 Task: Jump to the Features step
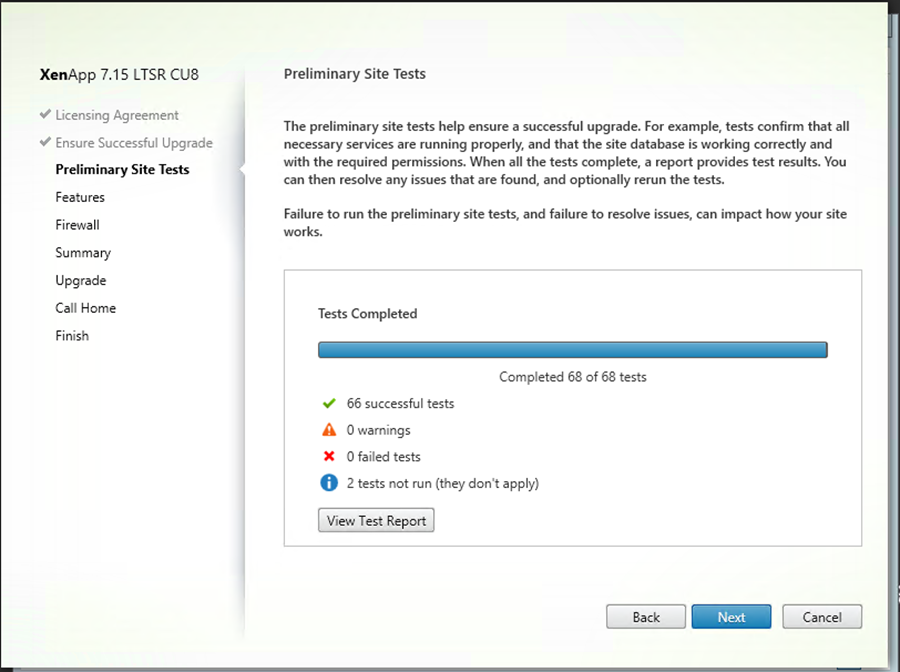point(80,197)
